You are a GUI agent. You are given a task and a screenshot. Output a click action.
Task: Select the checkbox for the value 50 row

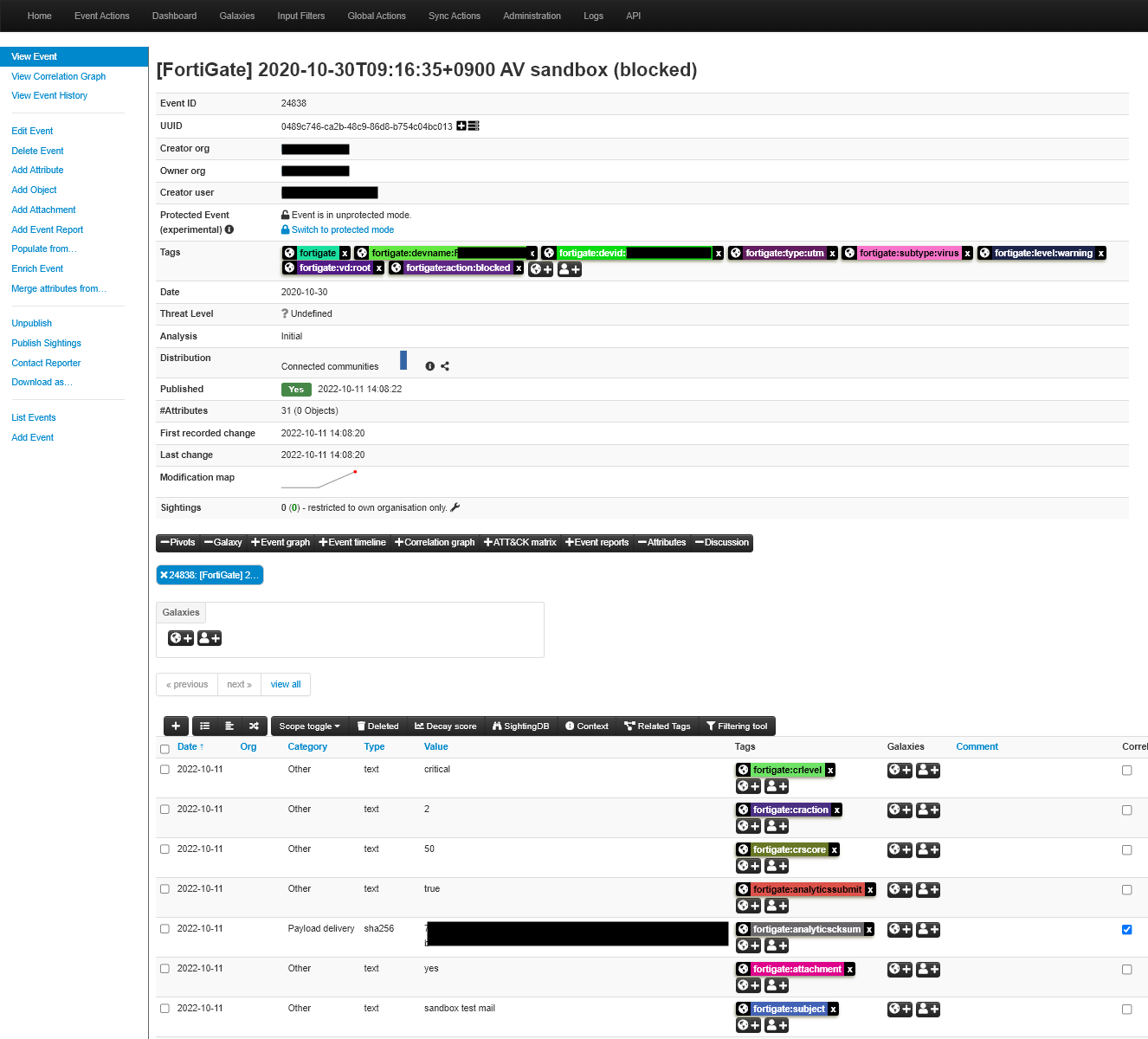click(164, 849)
